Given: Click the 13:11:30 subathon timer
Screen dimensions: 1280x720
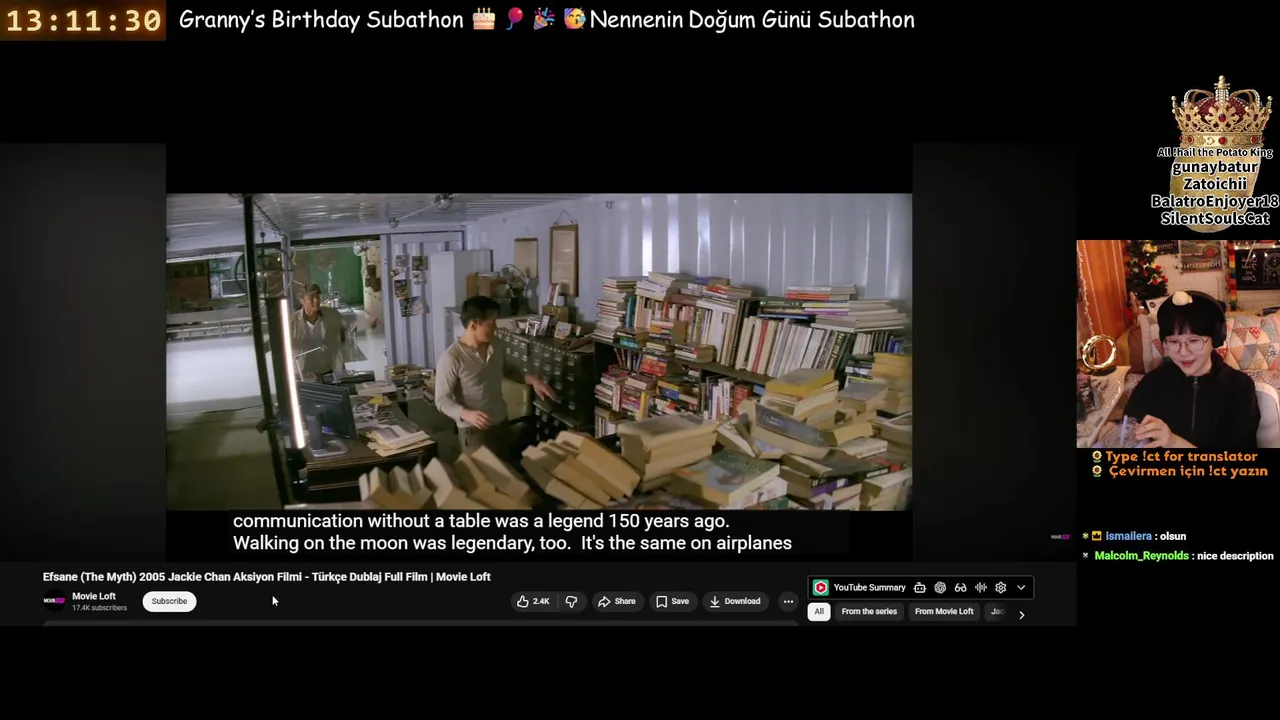Looking at the screenshot, I should [83, 20].
